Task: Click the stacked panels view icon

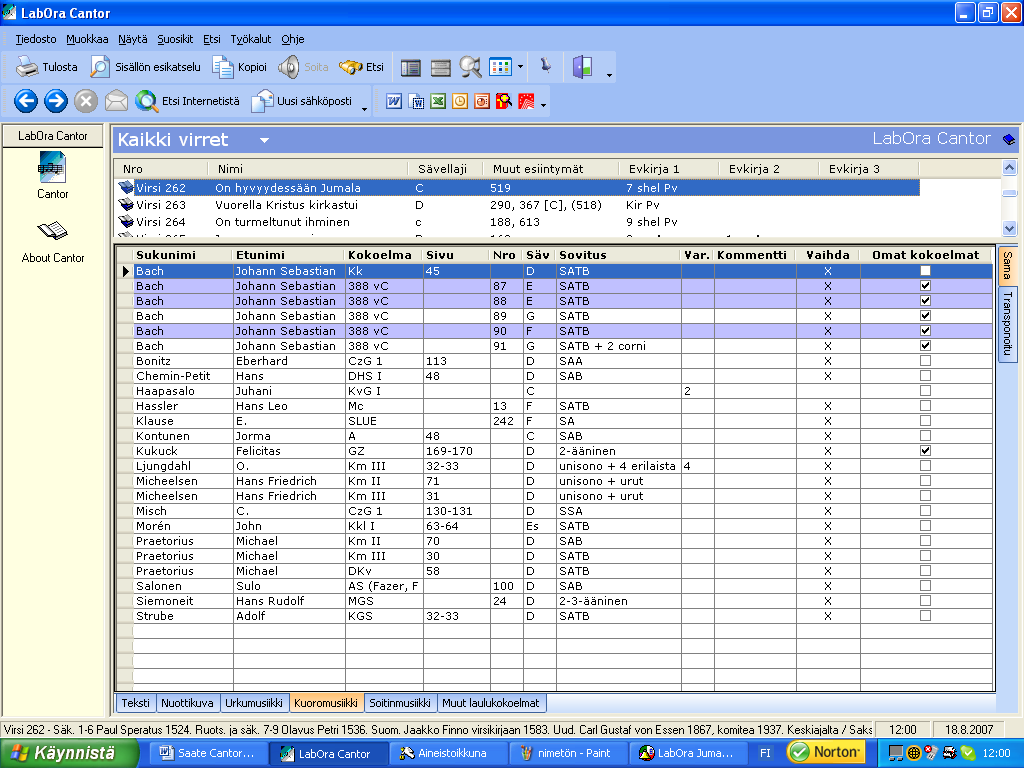Action: tap(441, 67)
